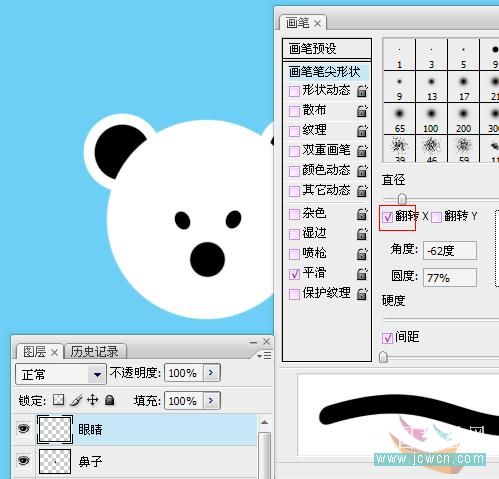Expand the 填充 slider arrow

point(211,400)
